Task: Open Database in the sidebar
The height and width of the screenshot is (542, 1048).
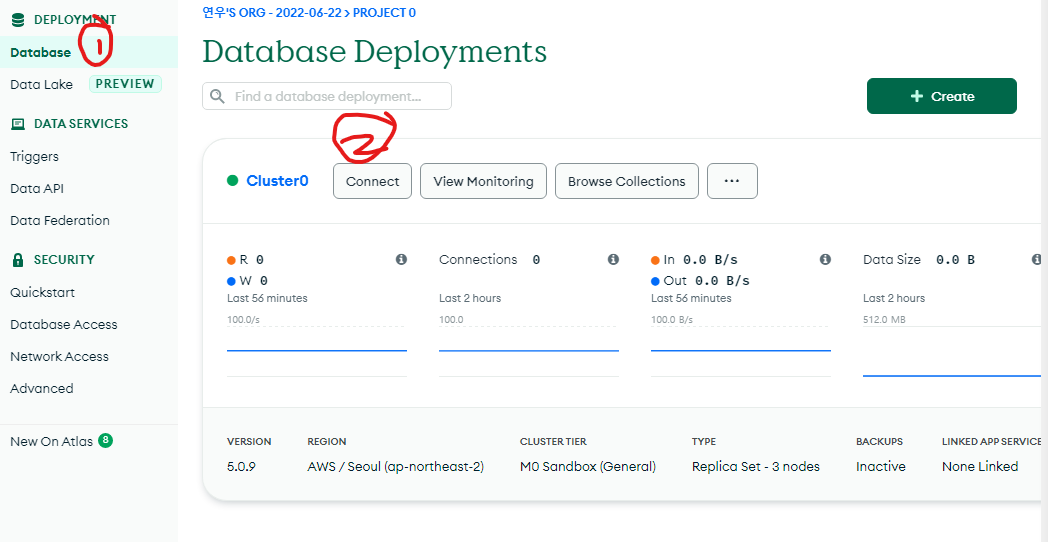Action: tap(41, 52)
